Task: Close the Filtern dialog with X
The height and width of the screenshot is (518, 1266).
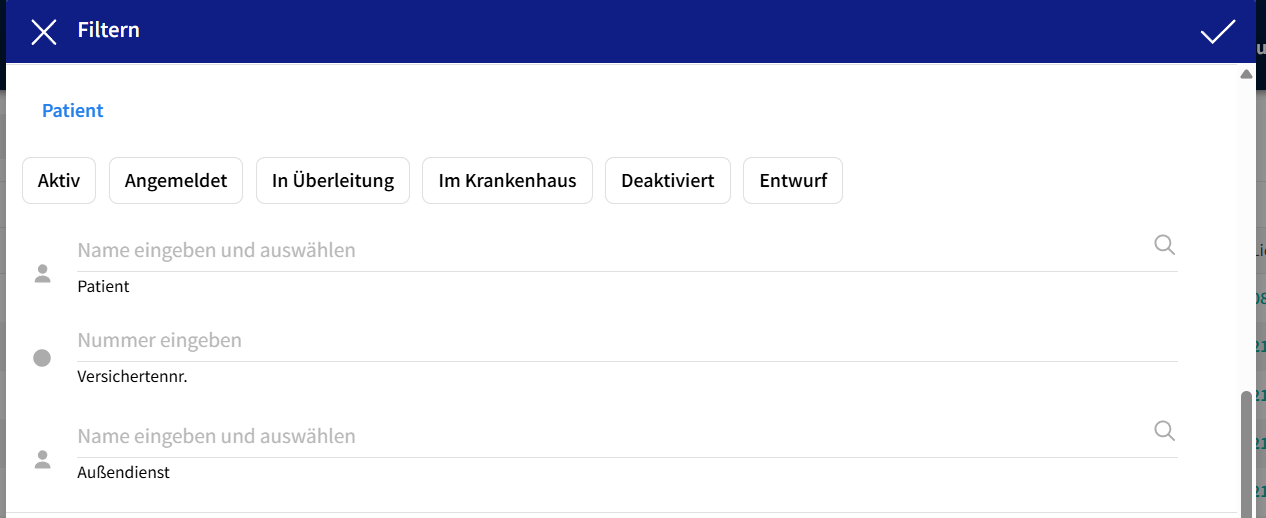Action: pos(44,32)
